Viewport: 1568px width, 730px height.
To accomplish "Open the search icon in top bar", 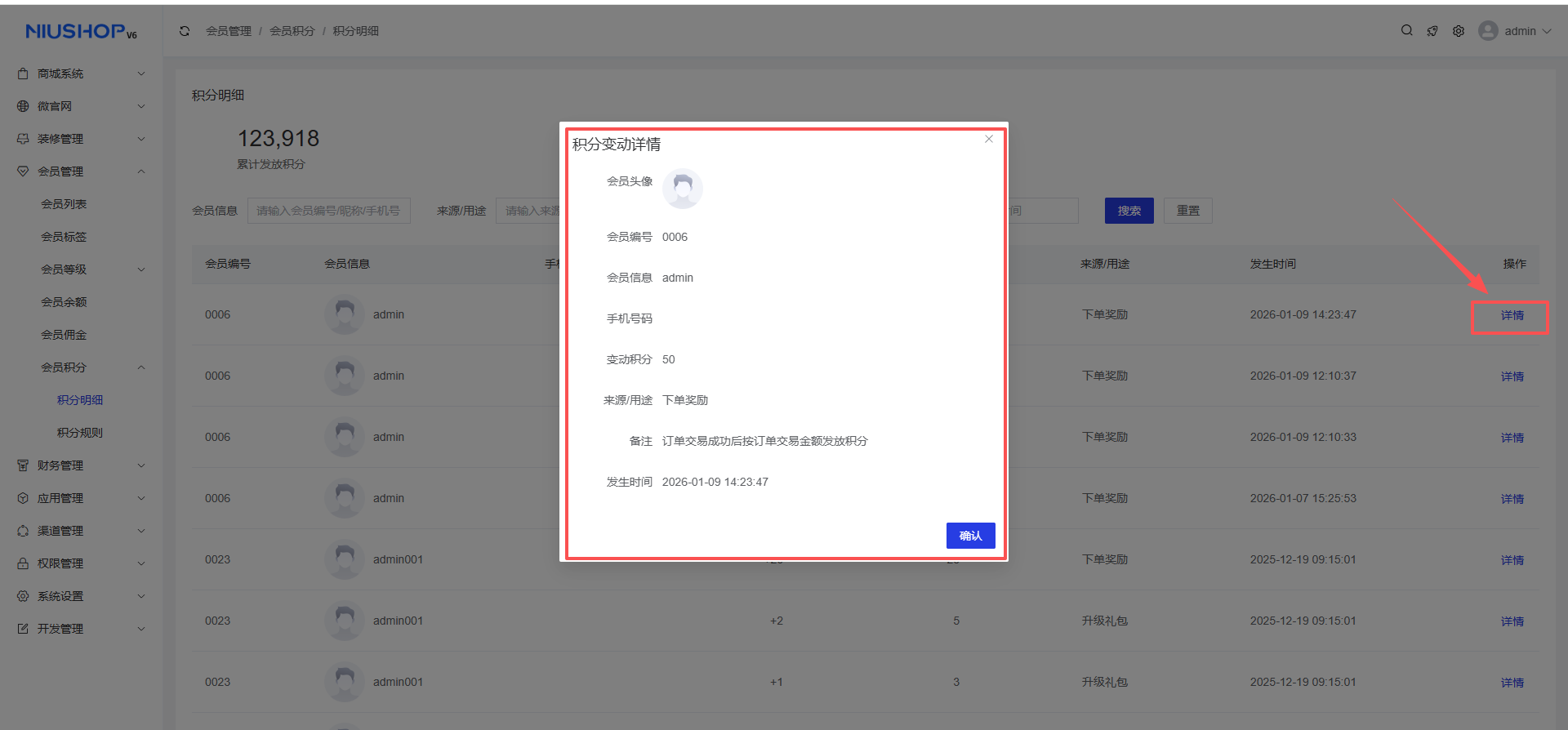I will pos(1406,30).
